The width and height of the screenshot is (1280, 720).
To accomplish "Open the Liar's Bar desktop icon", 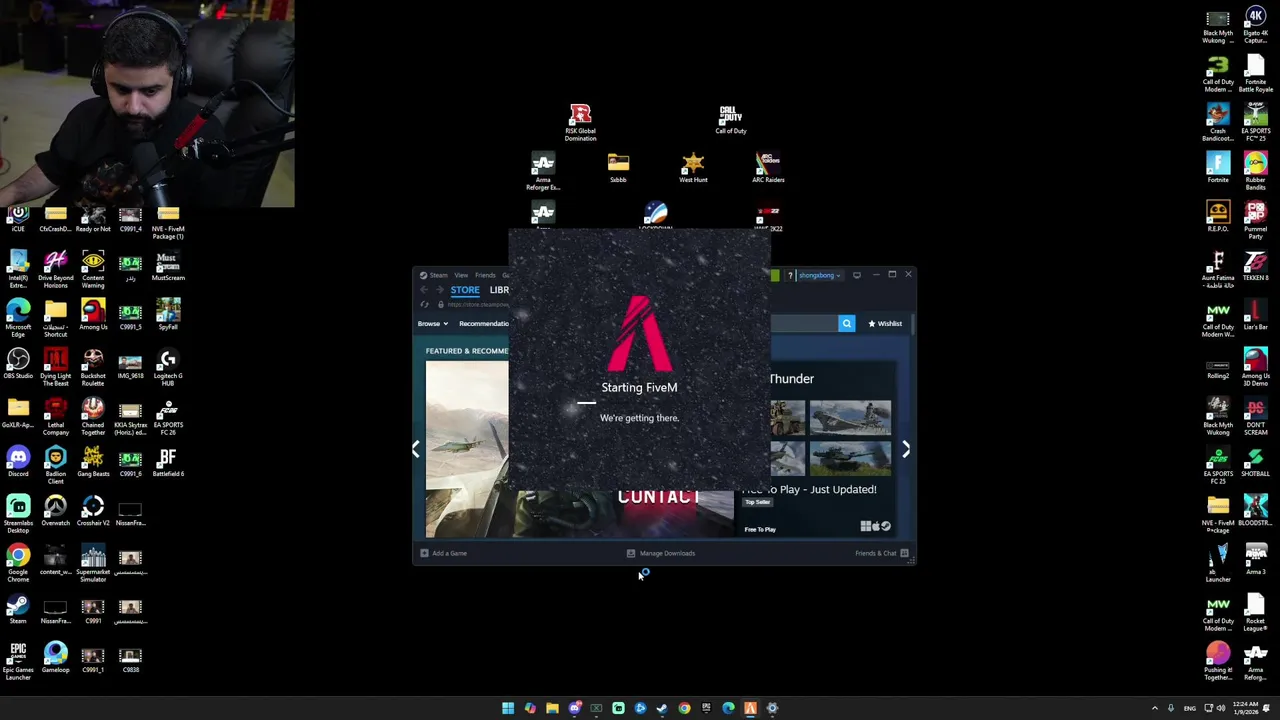I will (1256, 315).
